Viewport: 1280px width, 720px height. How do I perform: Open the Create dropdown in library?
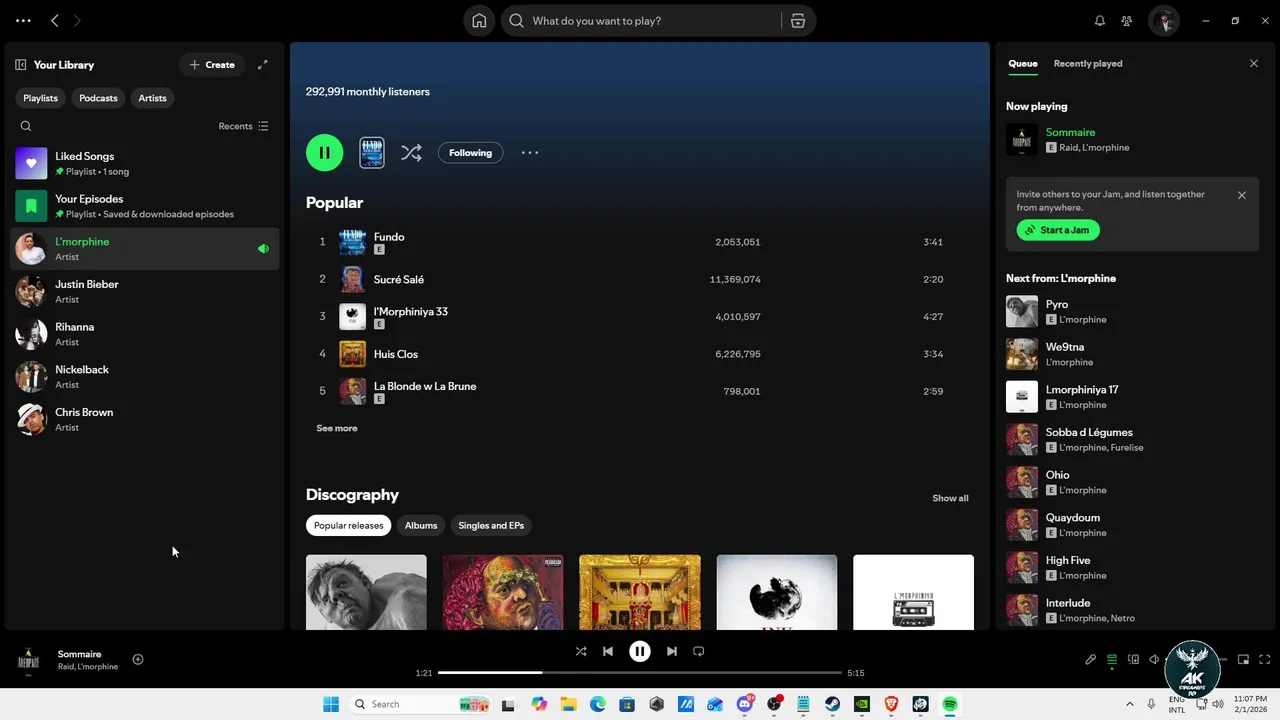click(212, 65)
